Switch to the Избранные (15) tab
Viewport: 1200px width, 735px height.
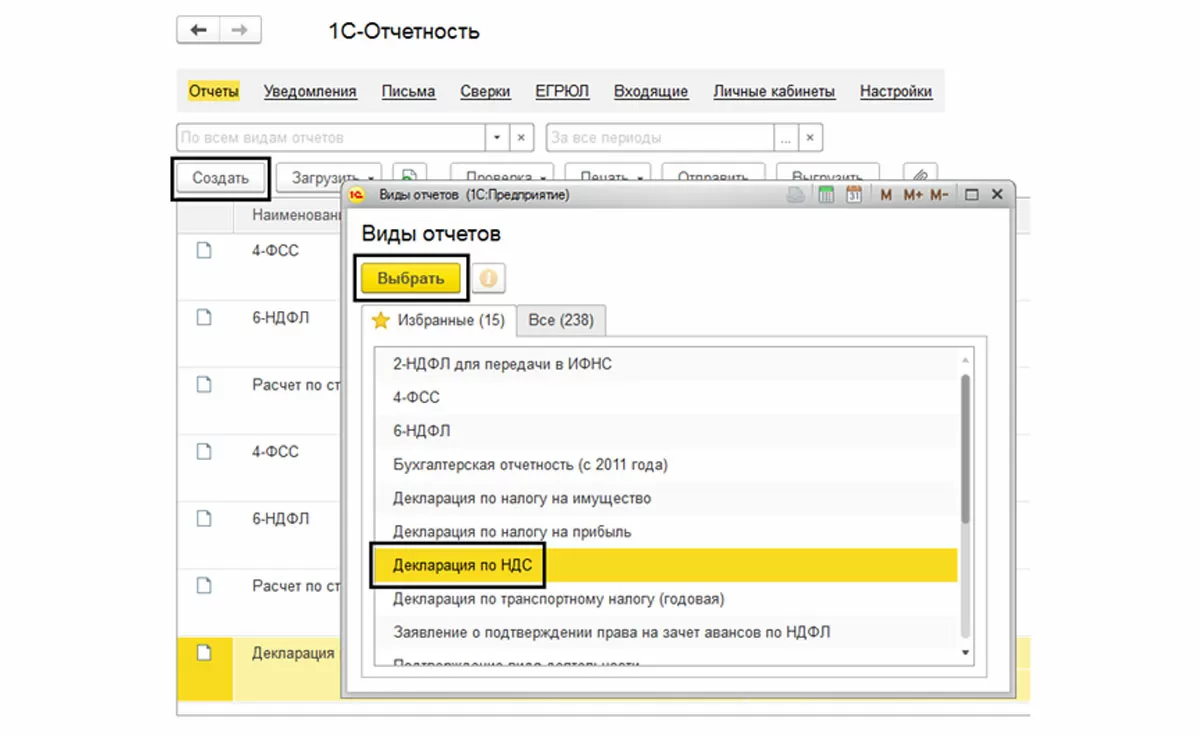point(439,321)
